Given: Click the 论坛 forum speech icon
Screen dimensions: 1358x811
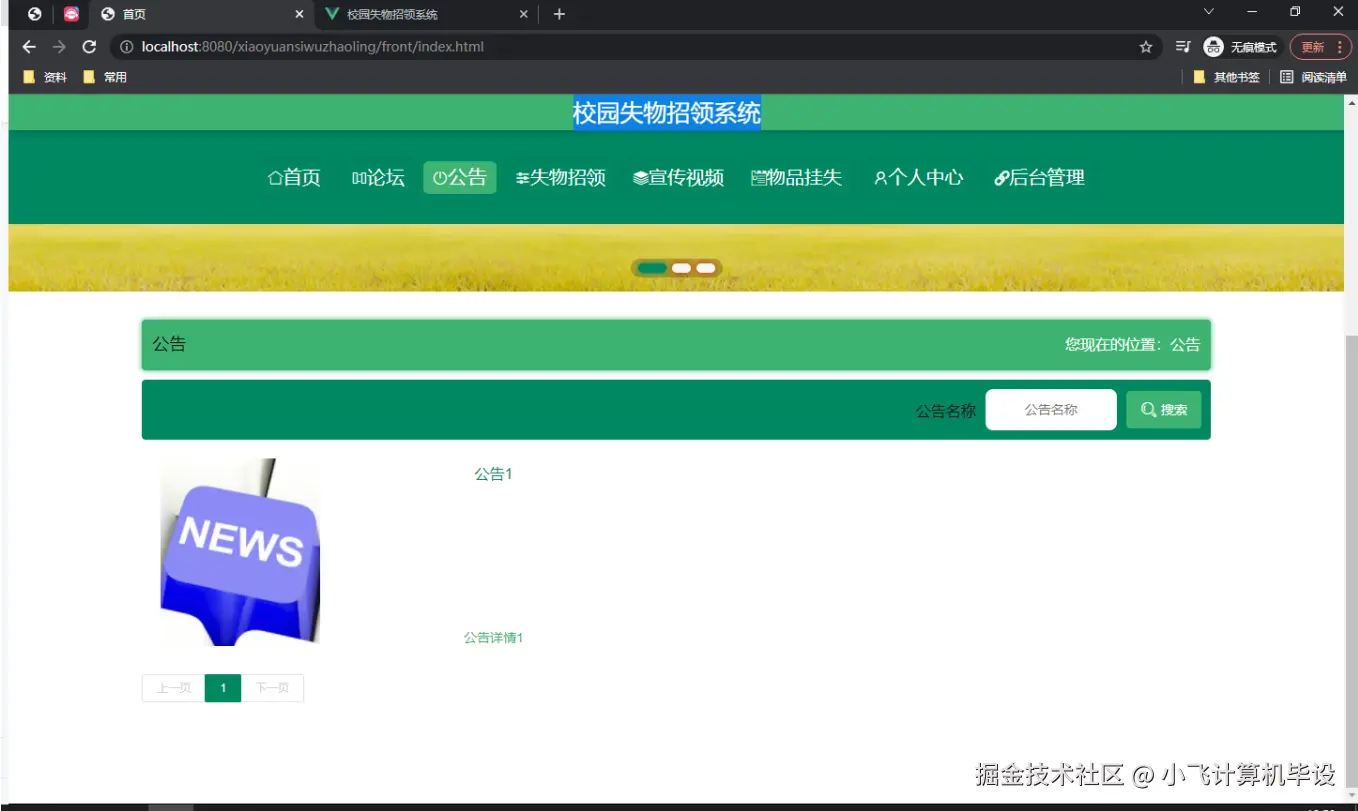Looking at the screenshot, I should click(x=358, y=177).
